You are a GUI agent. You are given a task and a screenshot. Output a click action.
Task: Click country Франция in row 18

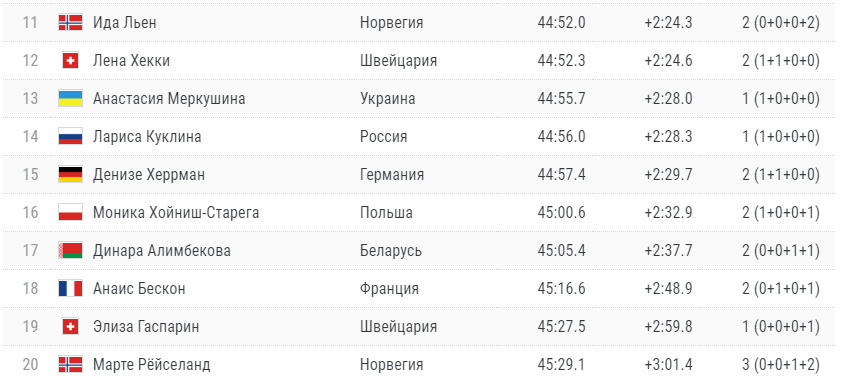pos(389,289)
